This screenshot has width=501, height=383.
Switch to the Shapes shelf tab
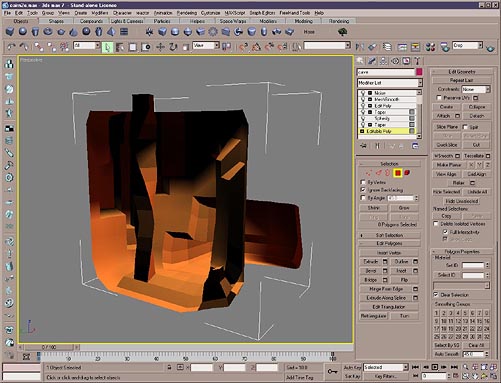point(56,21)
